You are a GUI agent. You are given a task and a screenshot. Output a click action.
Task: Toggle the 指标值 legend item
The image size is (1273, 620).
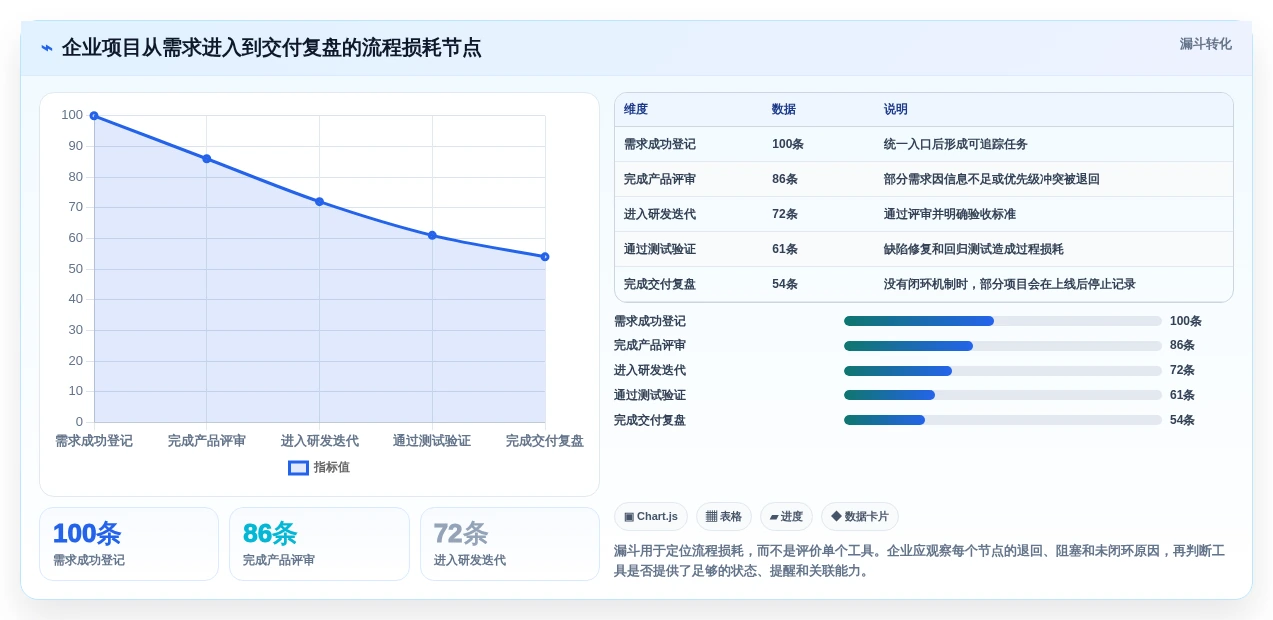[319, 467]
